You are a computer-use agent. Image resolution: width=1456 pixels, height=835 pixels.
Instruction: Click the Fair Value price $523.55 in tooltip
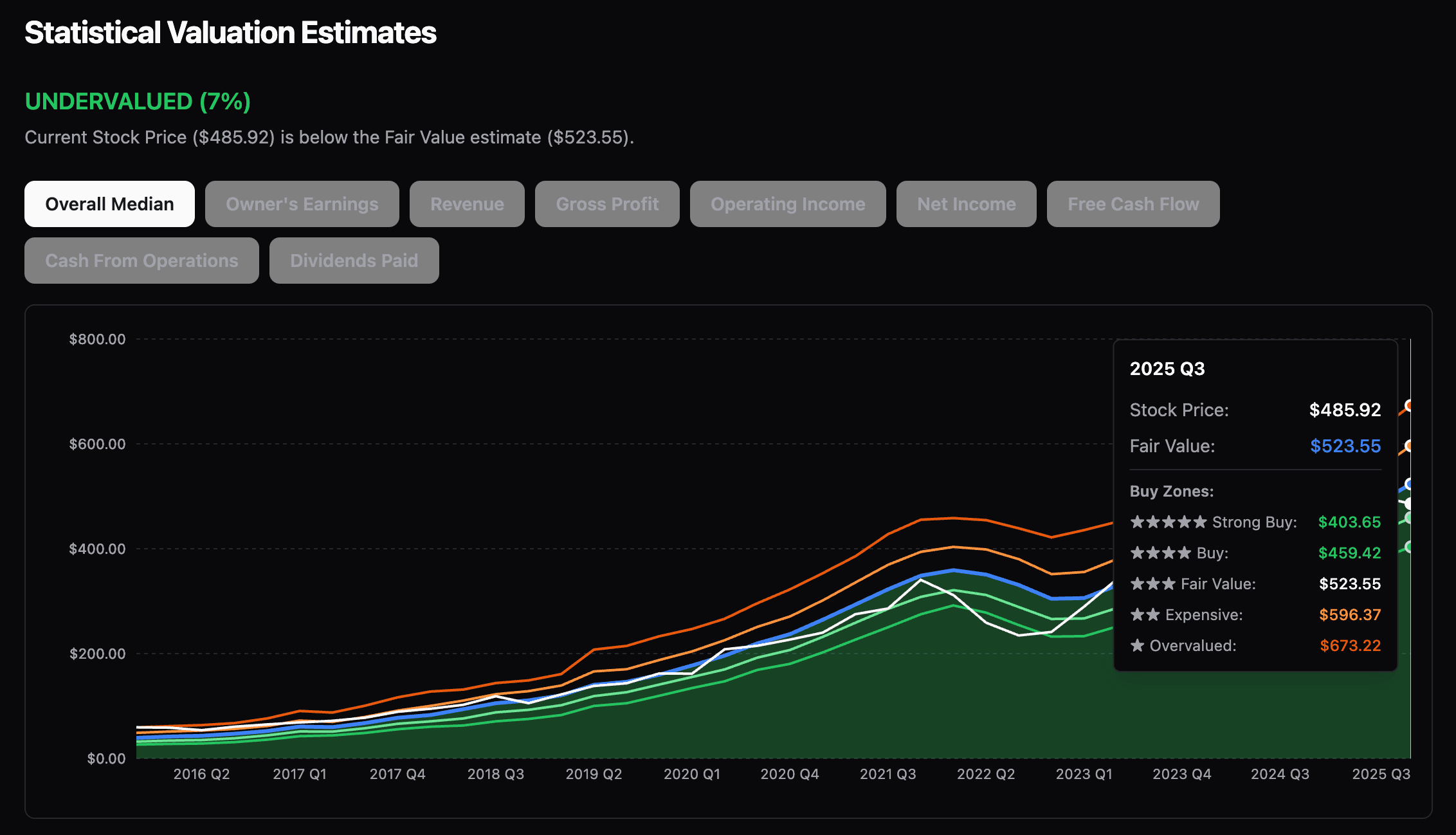(x=1345, y=446)
